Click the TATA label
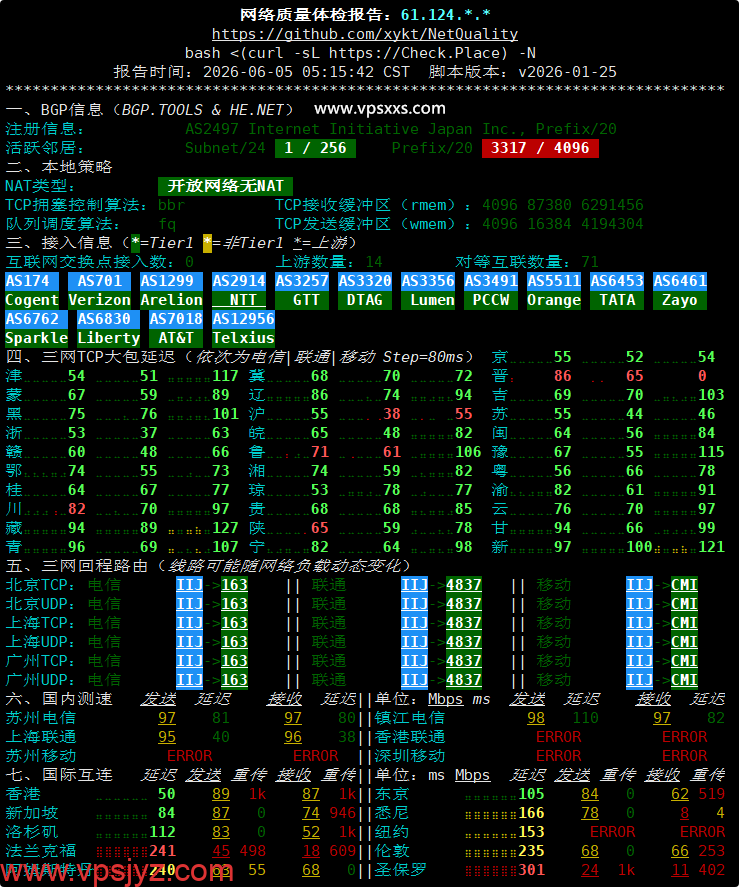739x887 pixels. pos(617,300)
